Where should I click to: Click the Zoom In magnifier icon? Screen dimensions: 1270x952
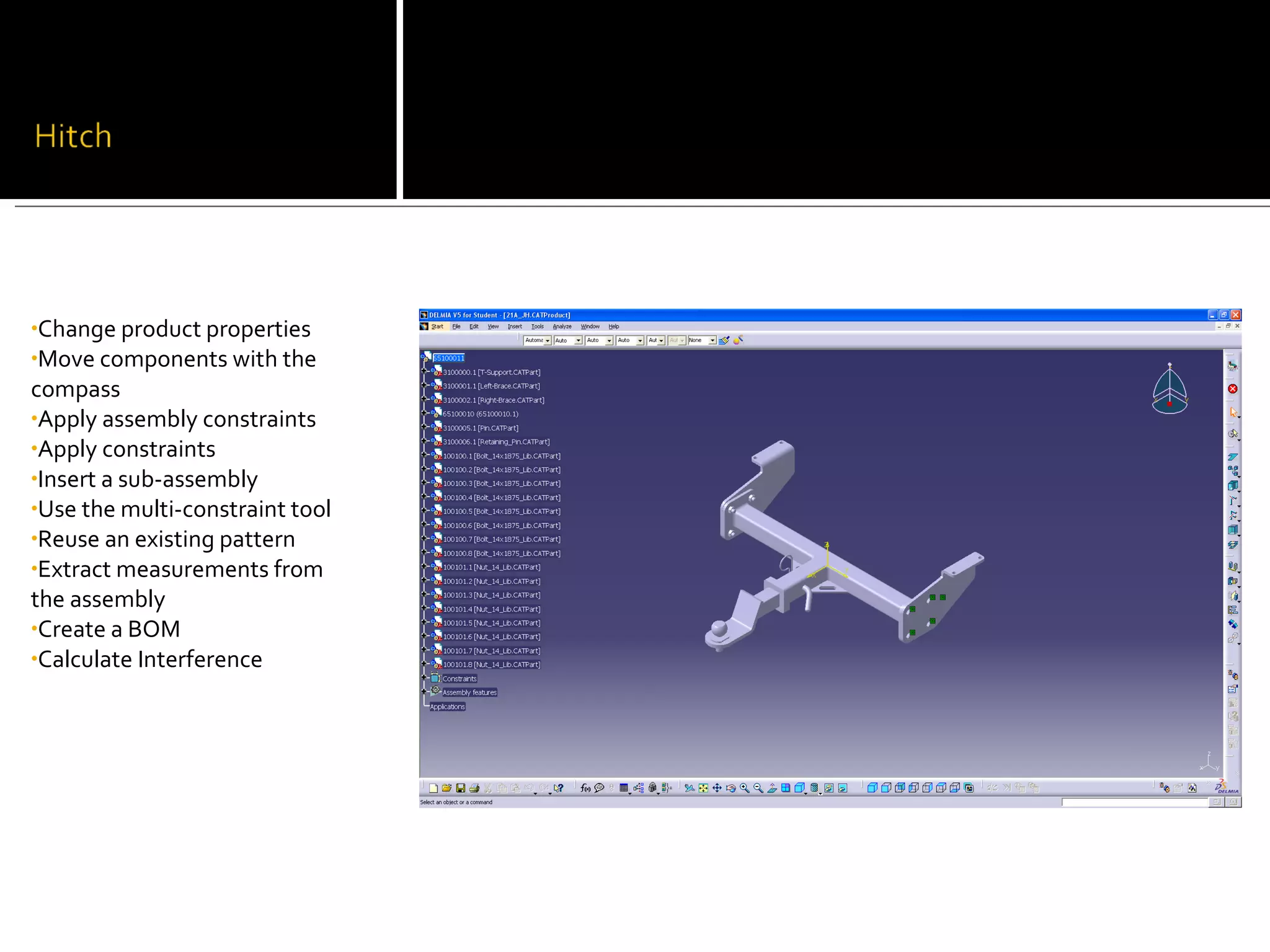(x=744, y=788)
